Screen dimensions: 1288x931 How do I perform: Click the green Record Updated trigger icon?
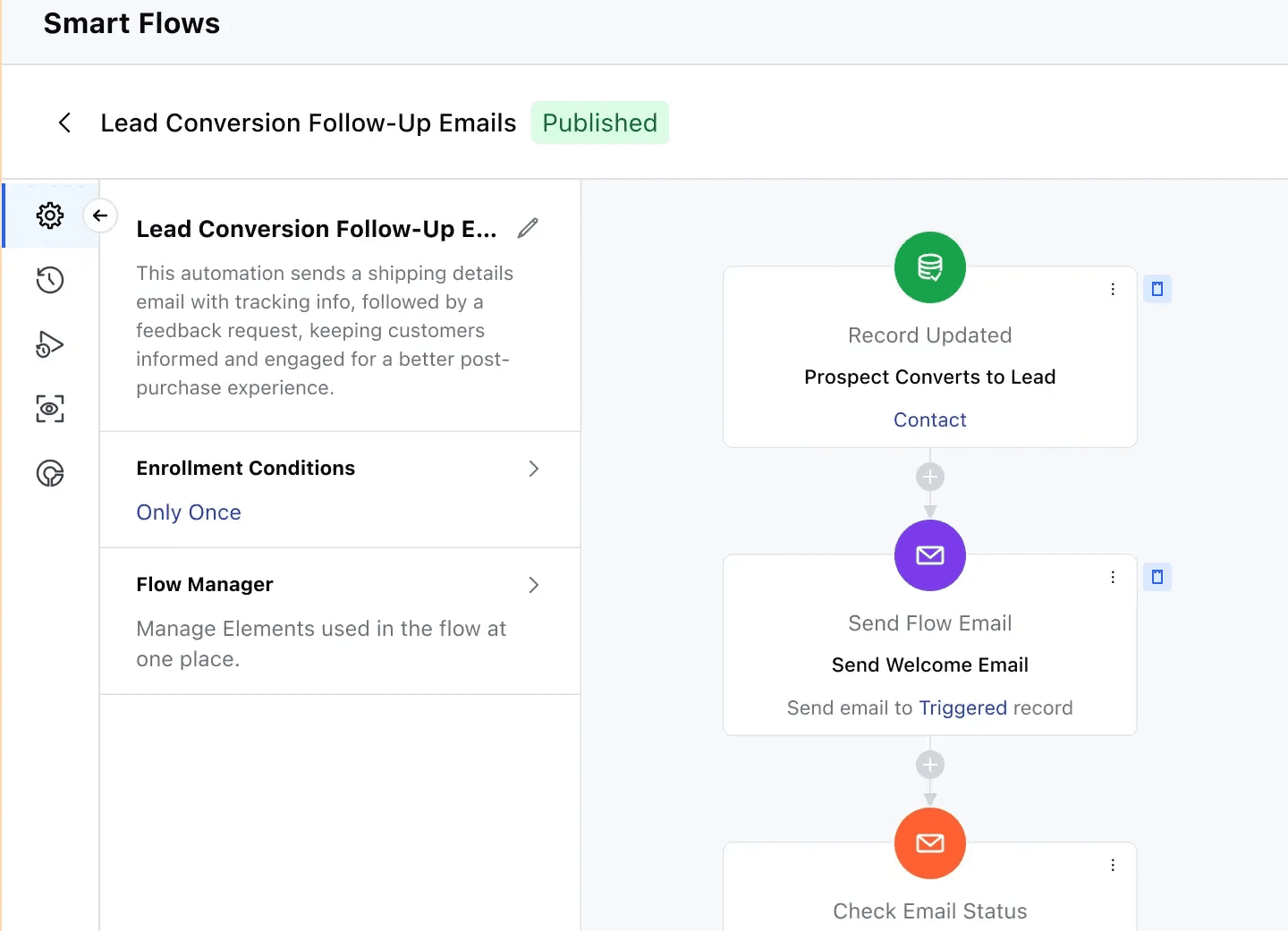(930, 267)
